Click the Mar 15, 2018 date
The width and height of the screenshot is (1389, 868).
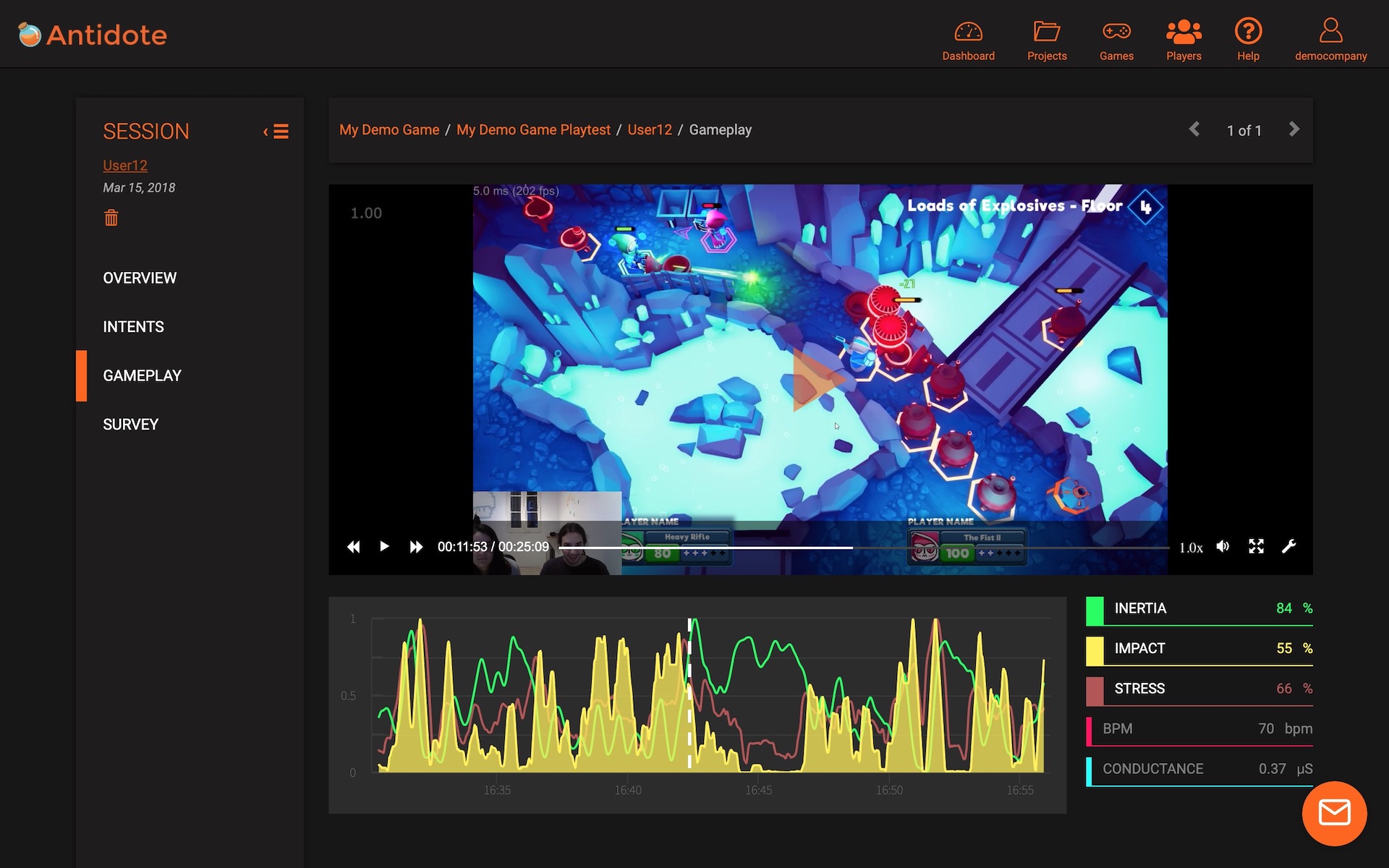click(139, 188)
